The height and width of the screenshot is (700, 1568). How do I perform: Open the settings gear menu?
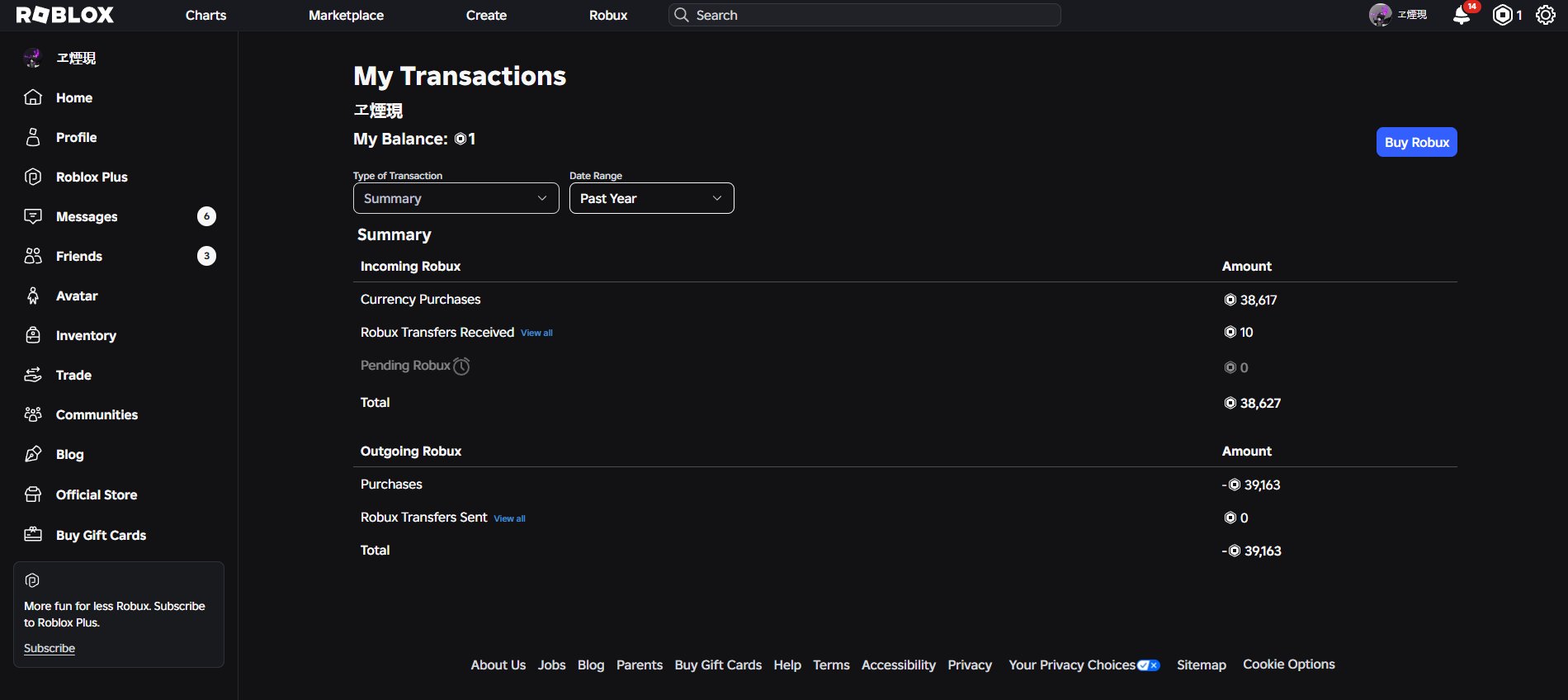pos(1545,15)
